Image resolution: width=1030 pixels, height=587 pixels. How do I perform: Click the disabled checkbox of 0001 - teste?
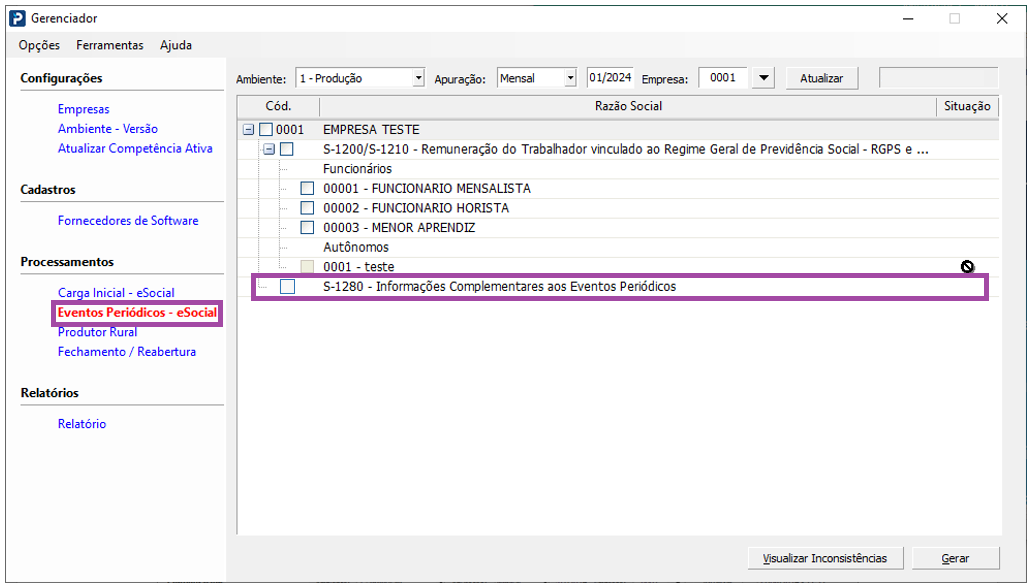307,267
